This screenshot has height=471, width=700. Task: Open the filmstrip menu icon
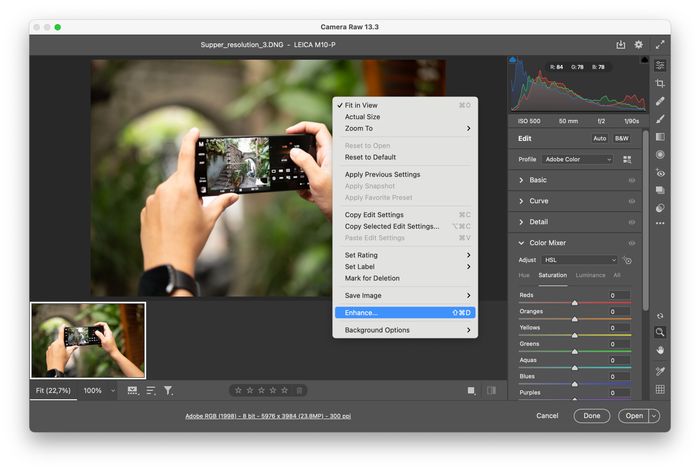click(133, 391)
